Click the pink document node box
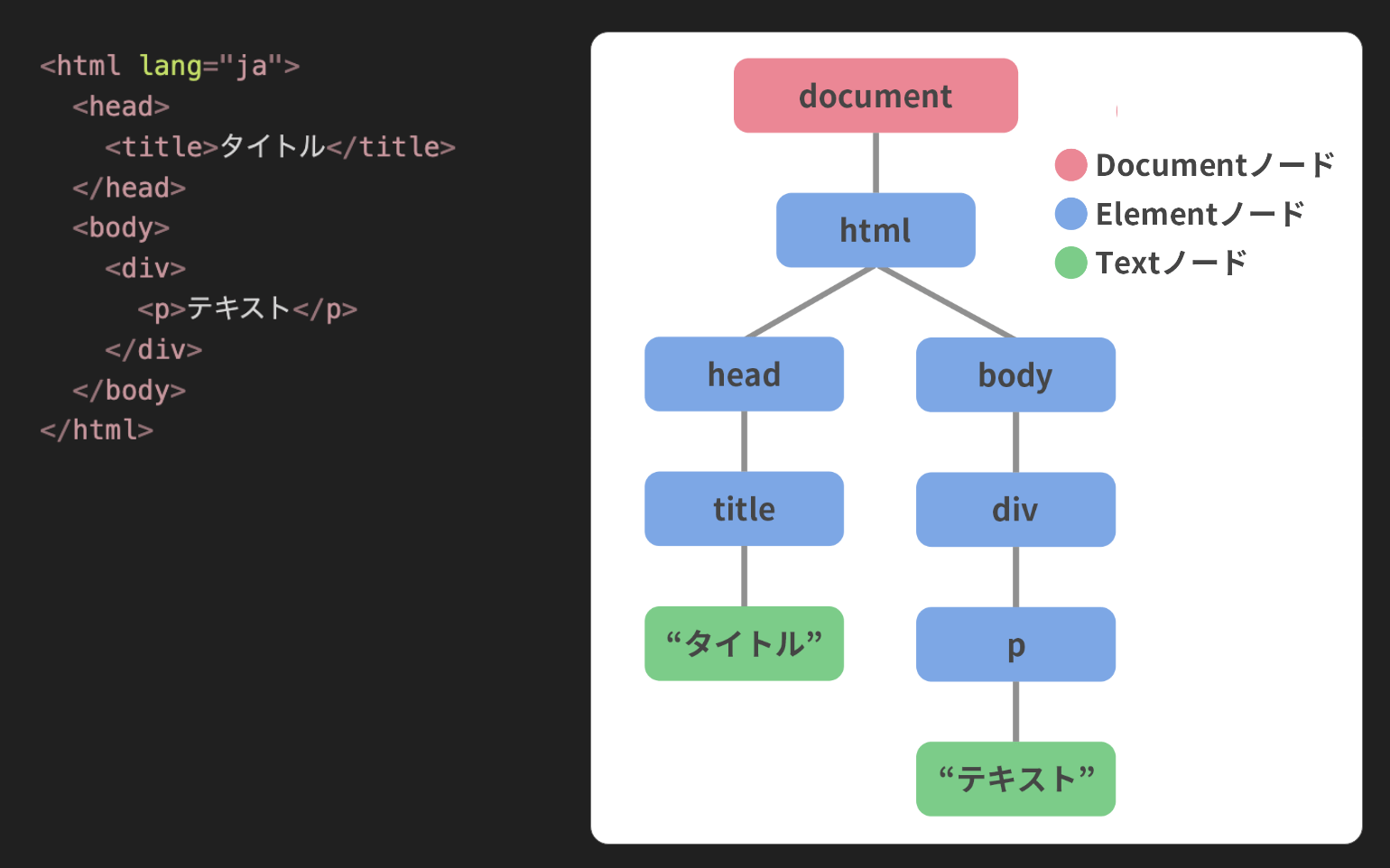Viewport: 1390px width, 868px height. (876, 96)
